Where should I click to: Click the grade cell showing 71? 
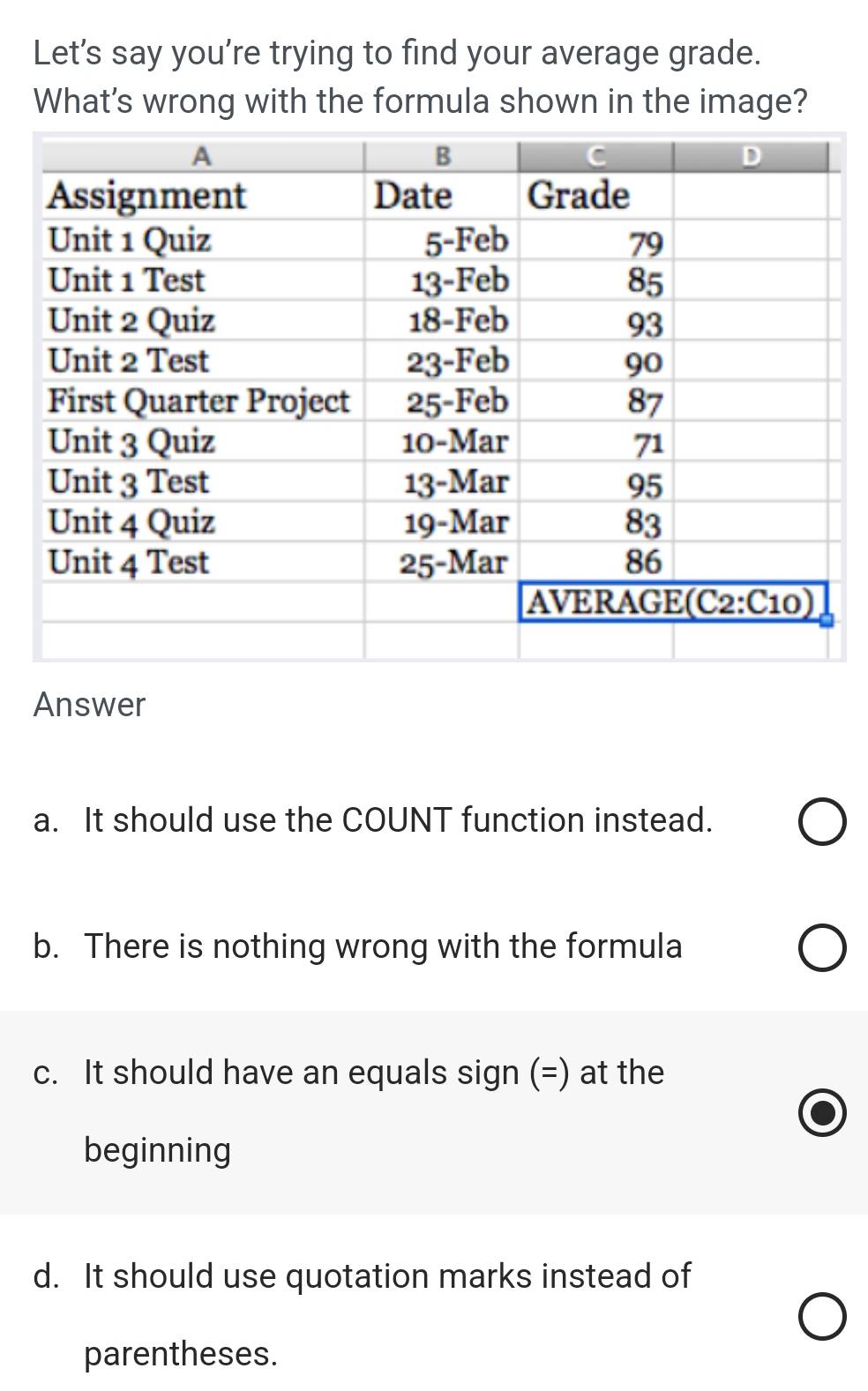click(x=595, y=442)
